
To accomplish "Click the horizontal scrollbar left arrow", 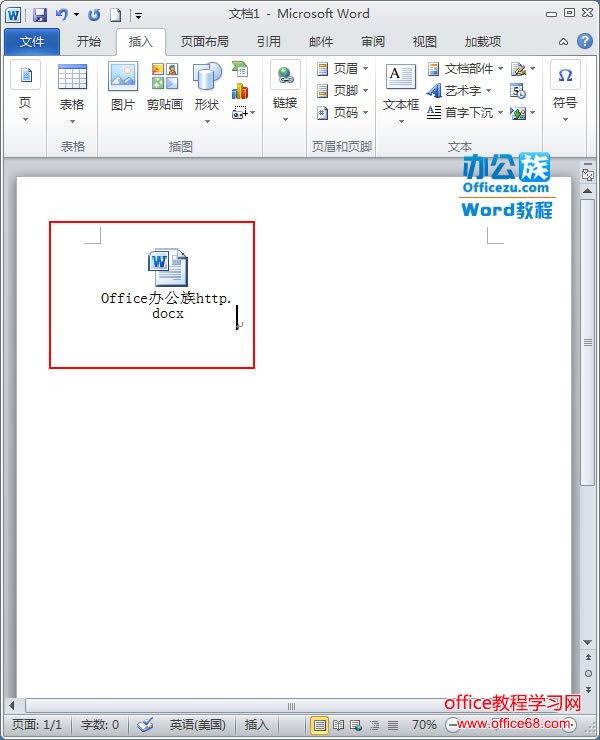I will 12,706.
